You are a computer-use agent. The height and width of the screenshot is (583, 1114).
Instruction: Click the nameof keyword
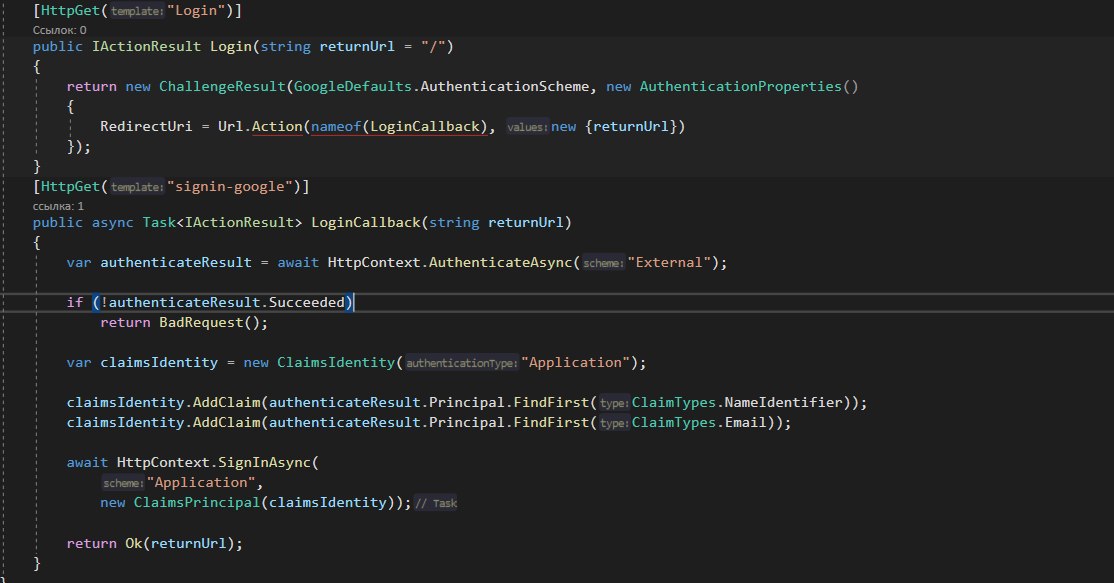336,126
